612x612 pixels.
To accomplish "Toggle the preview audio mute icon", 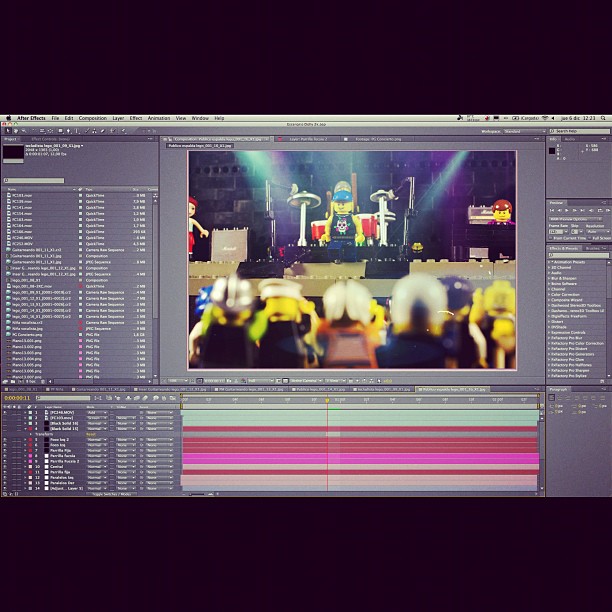I will point(591,210).
